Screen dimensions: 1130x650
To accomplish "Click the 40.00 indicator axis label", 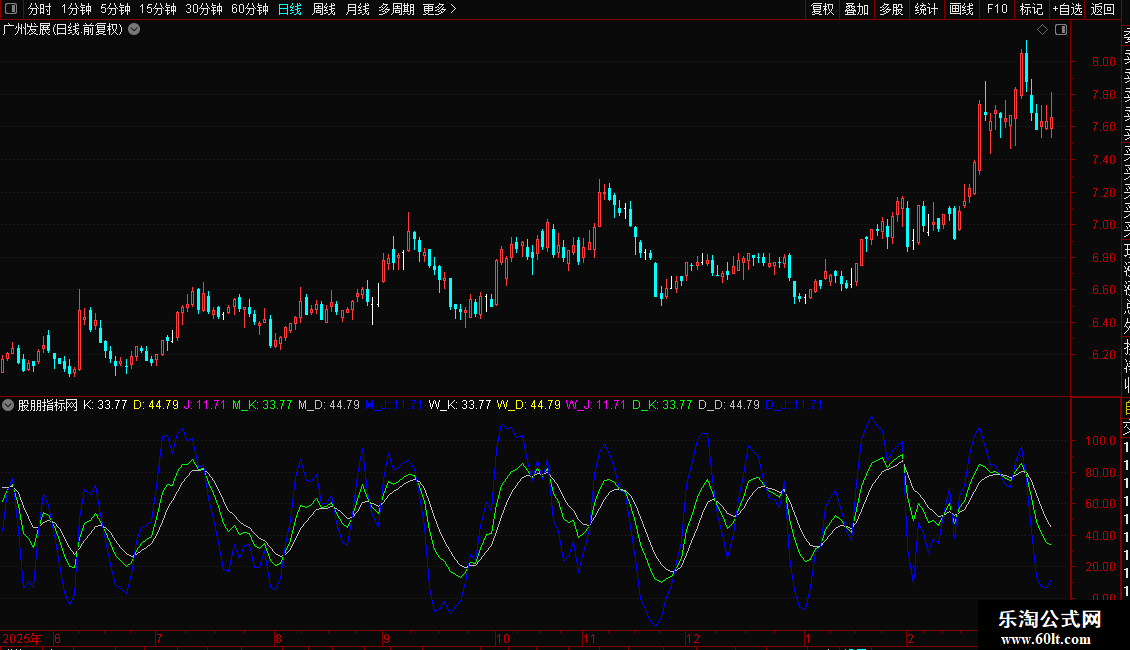I will click(x=1100, y=535).
